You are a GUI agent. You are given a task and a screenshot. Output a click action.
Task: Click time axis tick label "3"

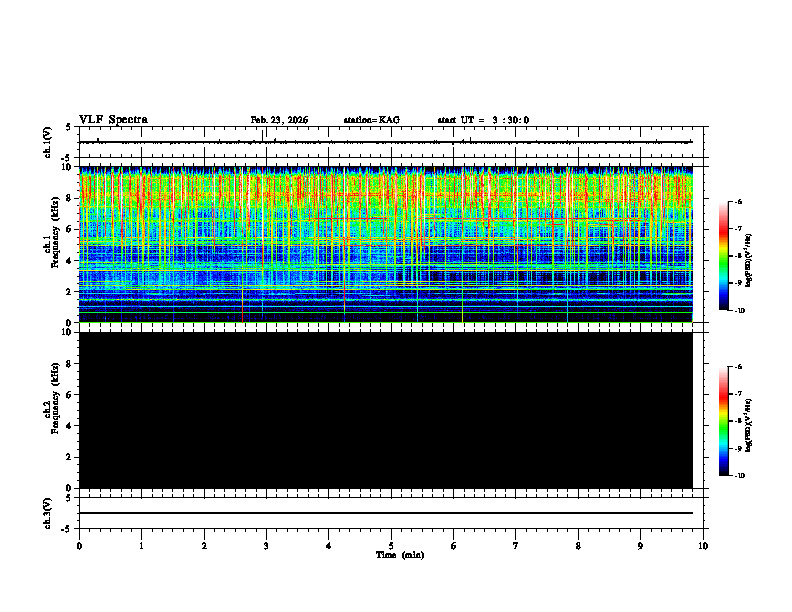pyautogui.click(x=266, y=546)
